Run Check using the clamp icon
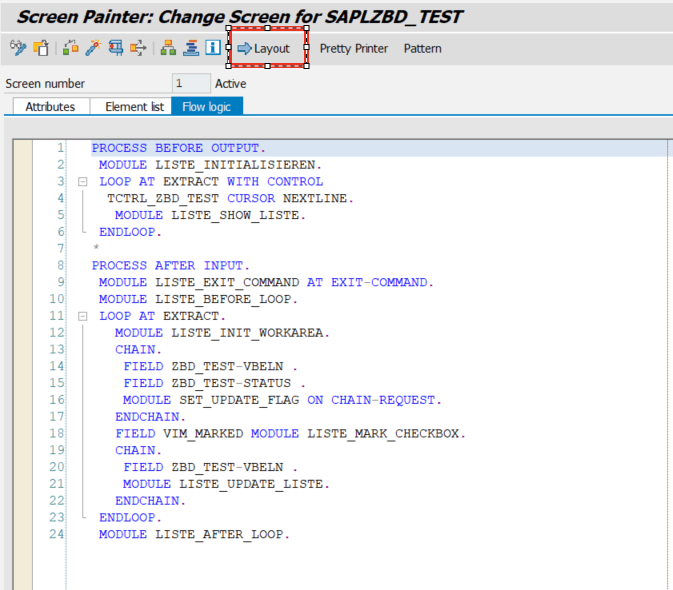The image size is (673, 590). click(115, 48)
